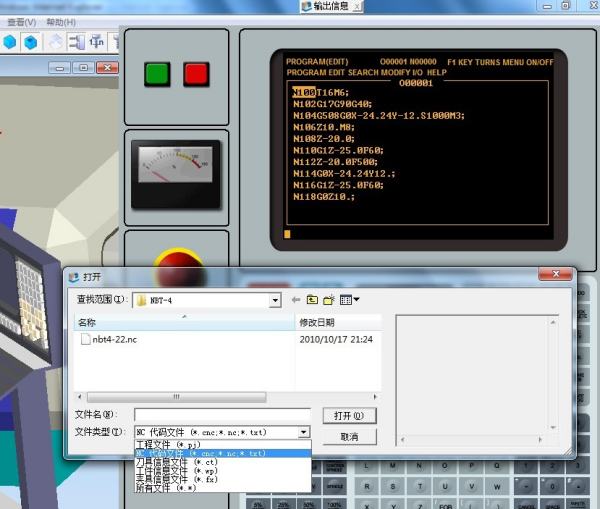This screenshot has width=600, height=509.
Task: Click the 取消 cancel button
Action: [349, 437]
